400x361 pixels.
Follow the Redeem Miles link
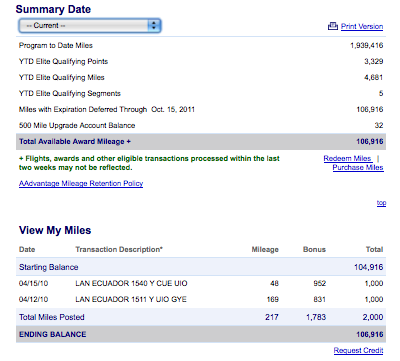click(x=347, y=159)
